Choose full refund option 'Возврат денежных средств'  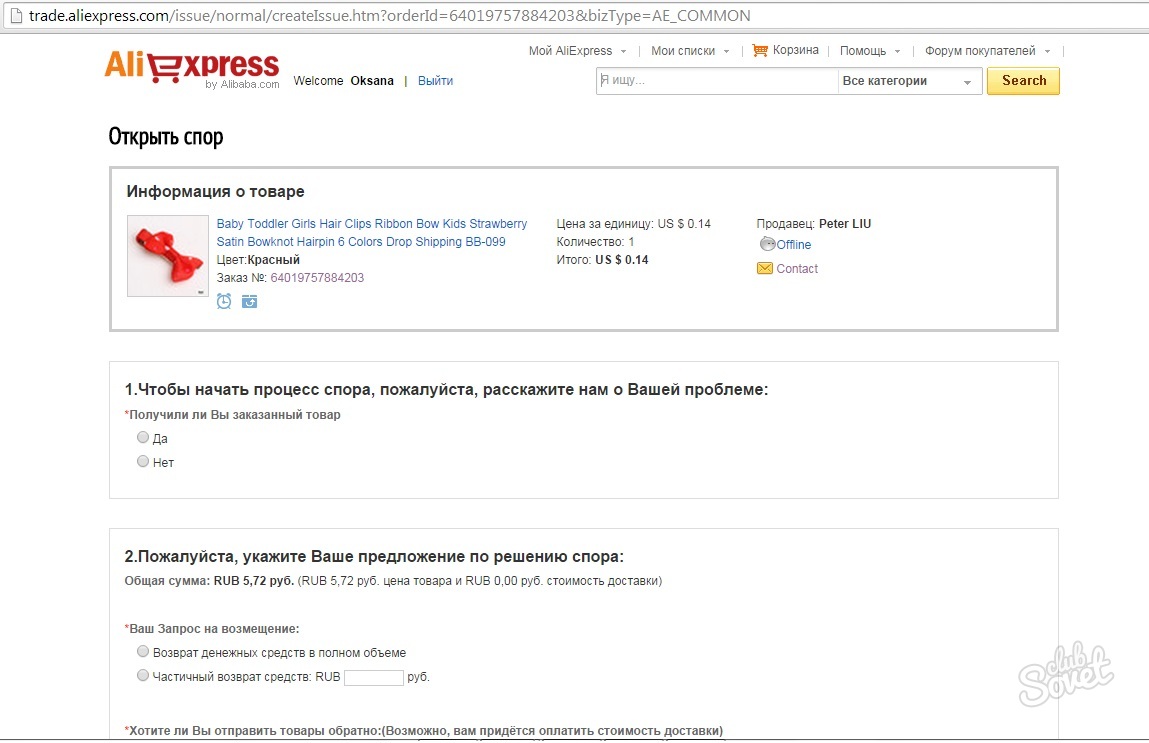143,651
